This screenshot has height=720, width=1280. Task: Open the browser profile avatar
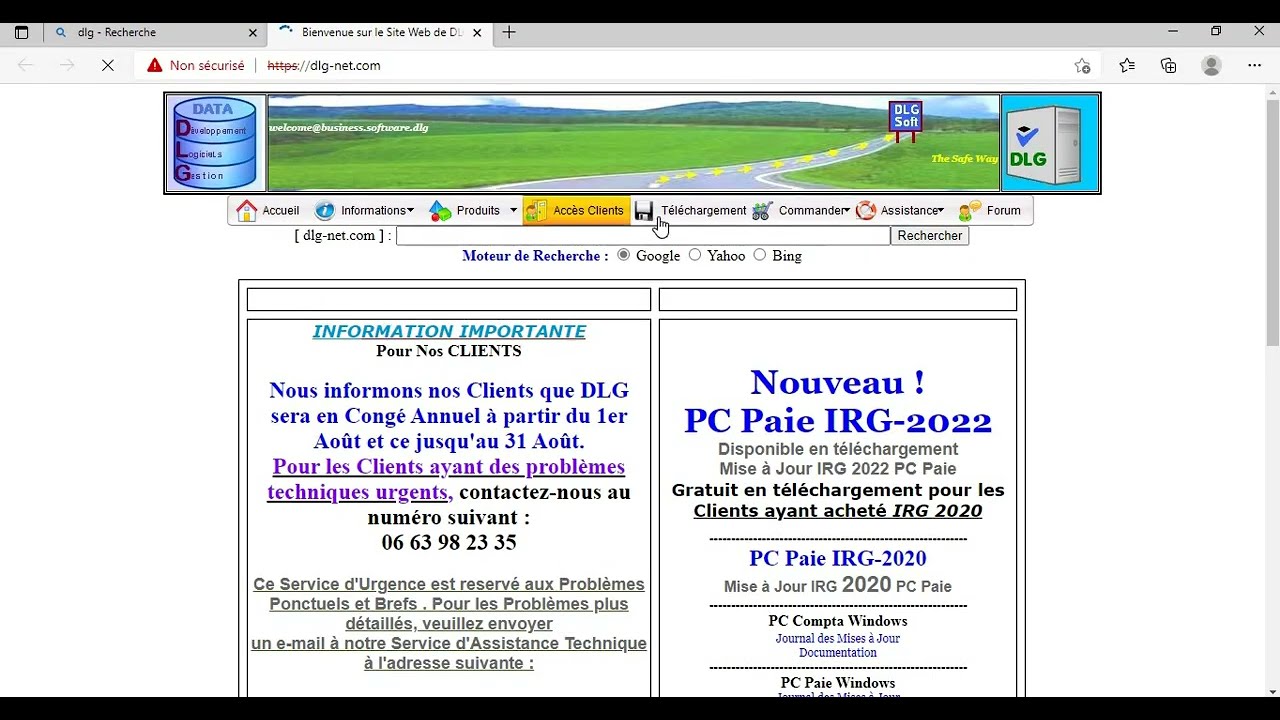tap(1211, 65)
